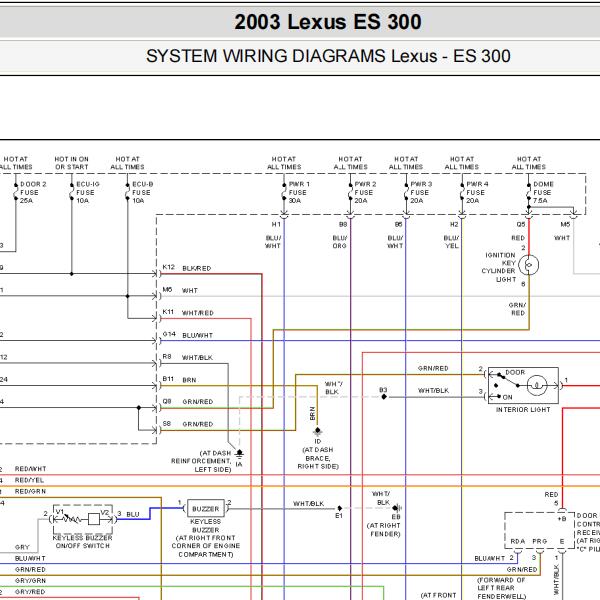Click the DOOR 2 fuse 25A label
This screenshot has height=600, width=600.
33,192
